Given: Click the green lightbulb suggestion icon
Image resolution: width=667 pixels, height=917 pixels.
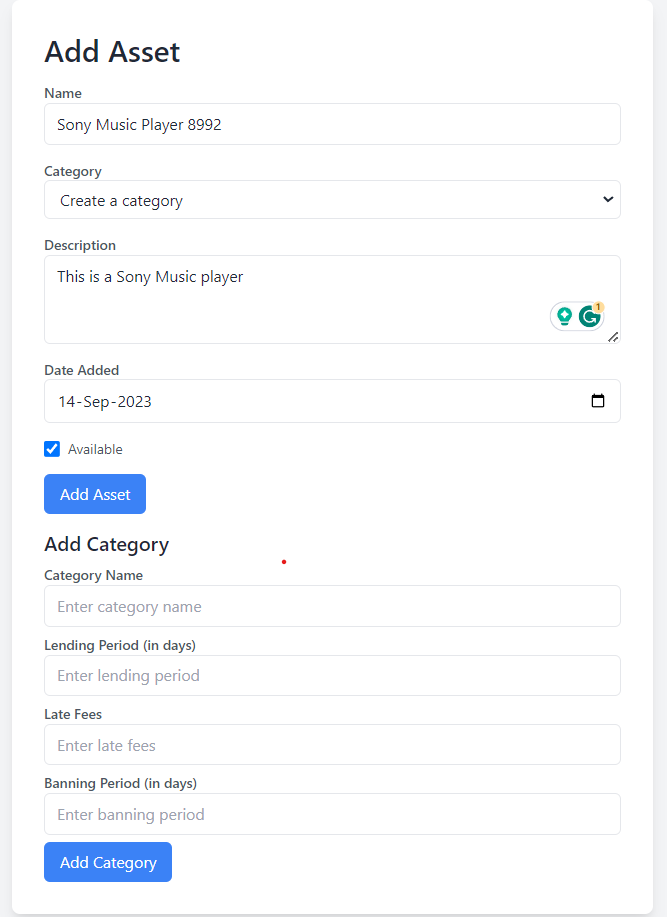Looking at the screenshot, I should [x=564, y=316].
